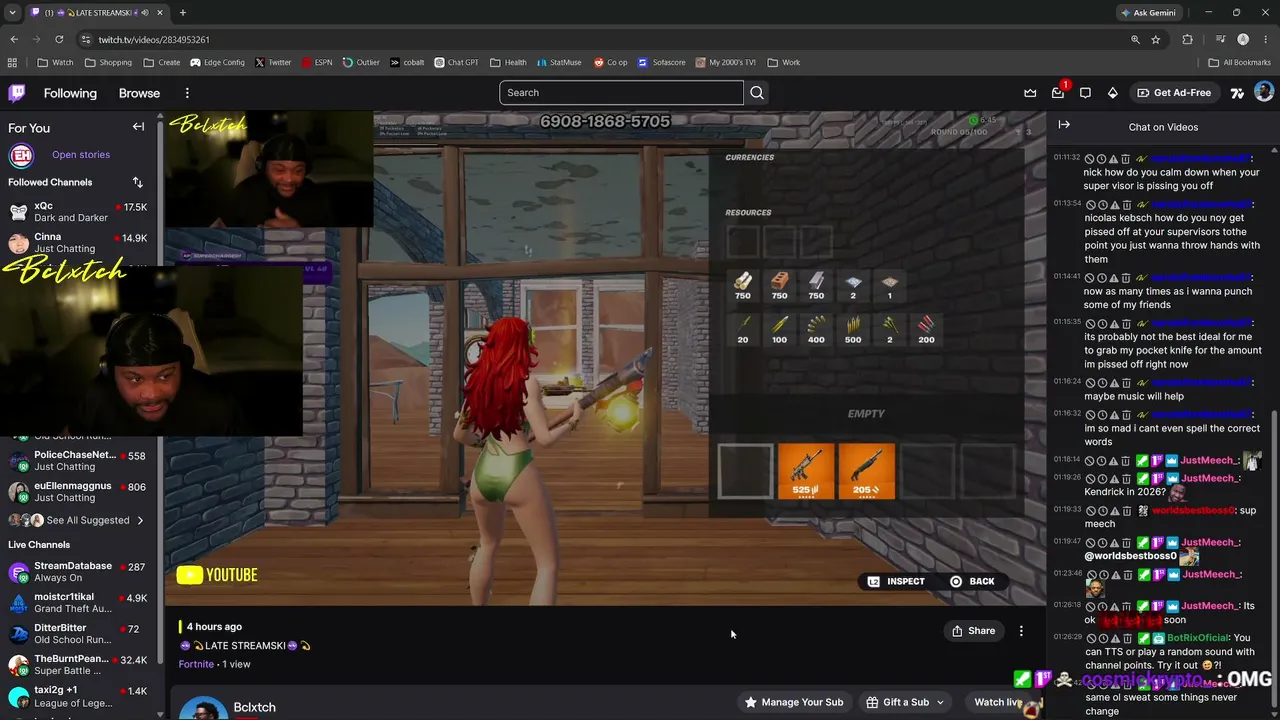View site information in the address bar
This screenshot has width=1280, height=720.
coord(86,39)
